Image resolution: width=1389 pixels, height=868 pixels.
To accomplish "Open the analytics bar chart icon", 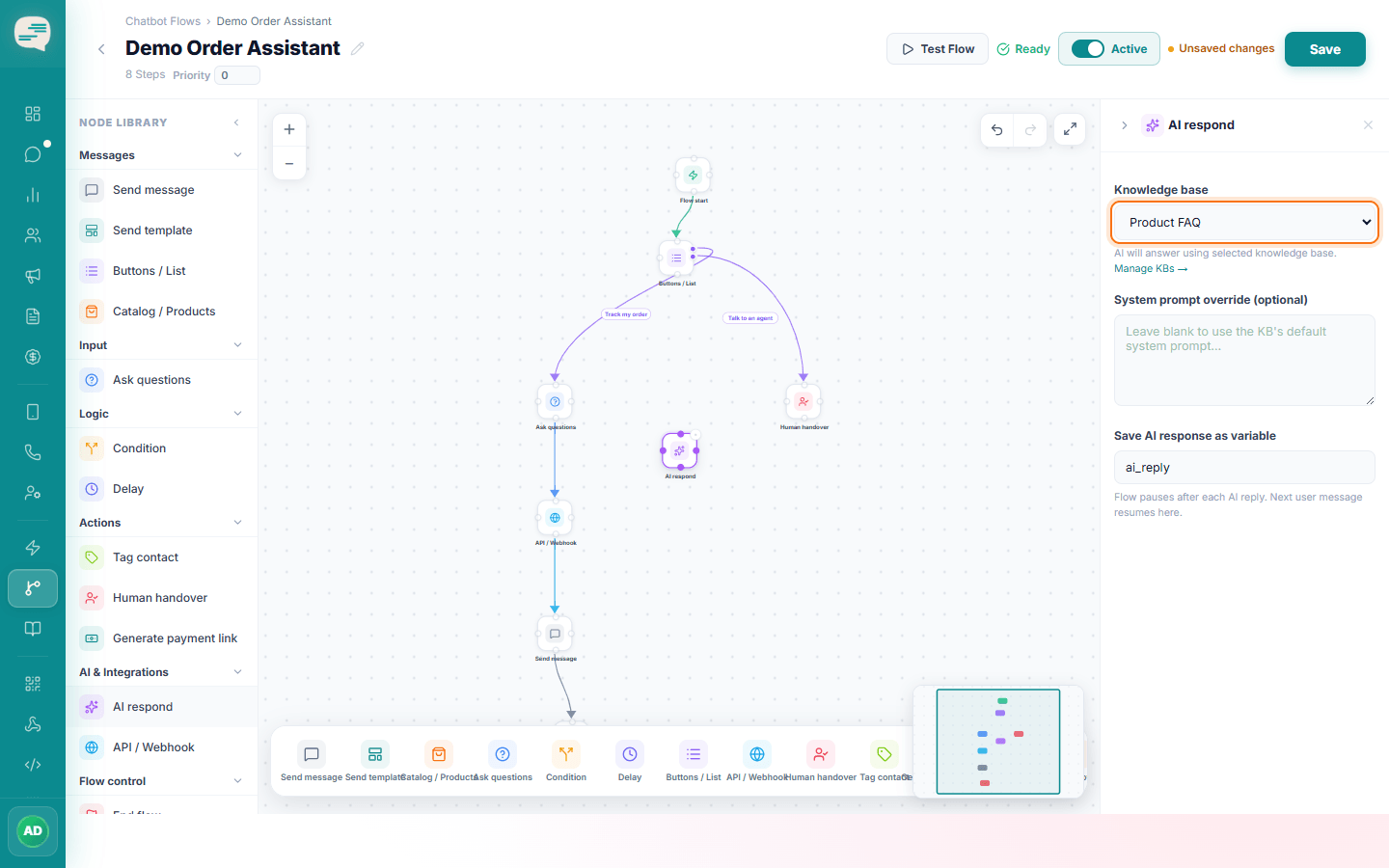I will point(33,195).
